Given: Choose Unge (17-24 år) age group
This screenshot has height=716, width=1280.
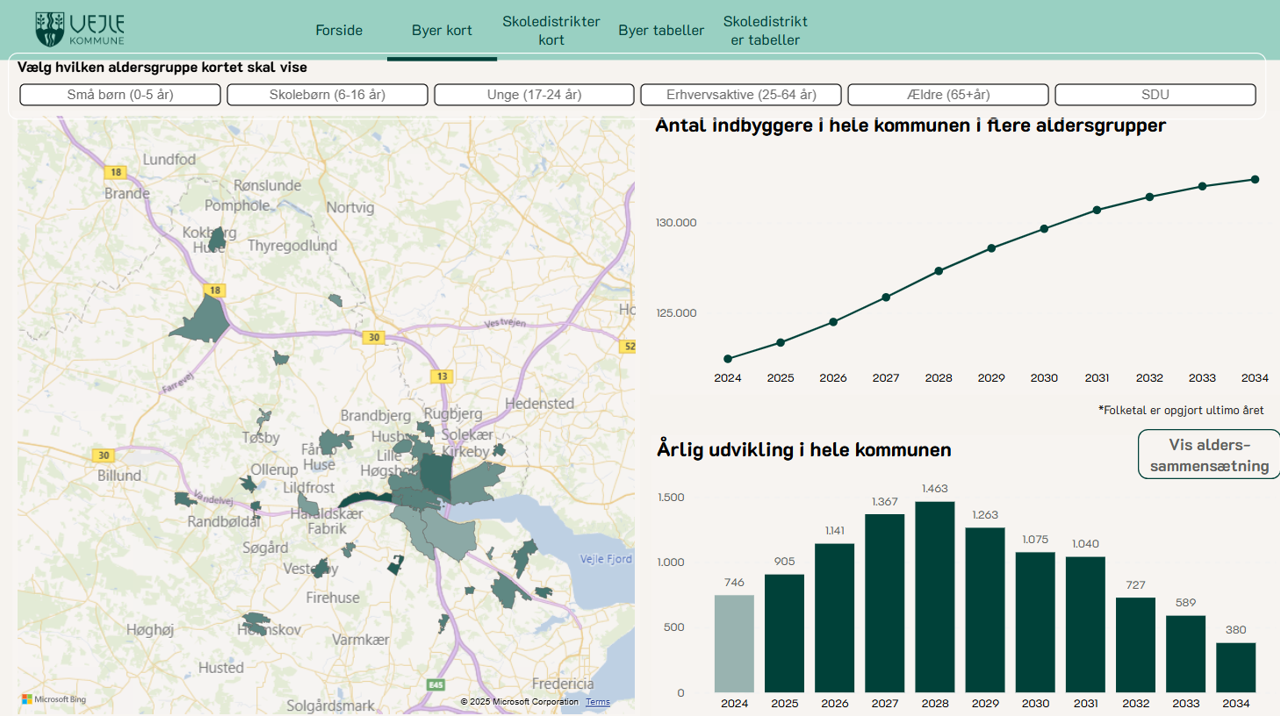Looking at the screenshot, I should point(534,95).
